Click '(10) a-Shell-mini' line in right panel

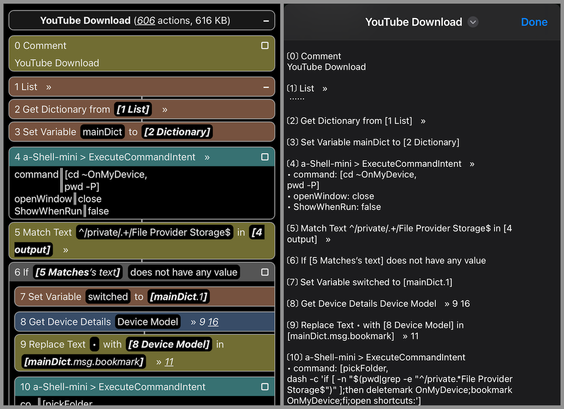coord(376,358)
